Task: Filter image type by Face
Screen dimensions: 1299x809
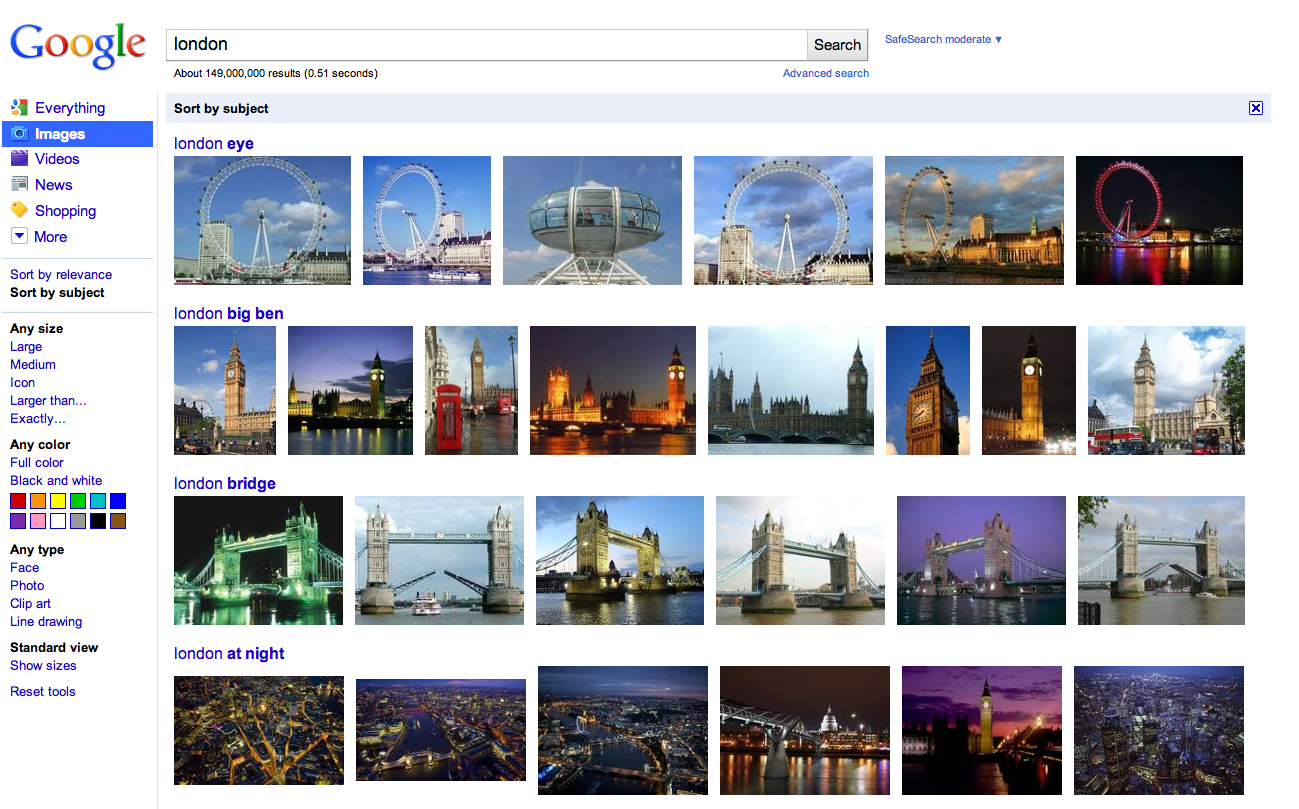Action: pyautogui.click(x=25, y=568)
